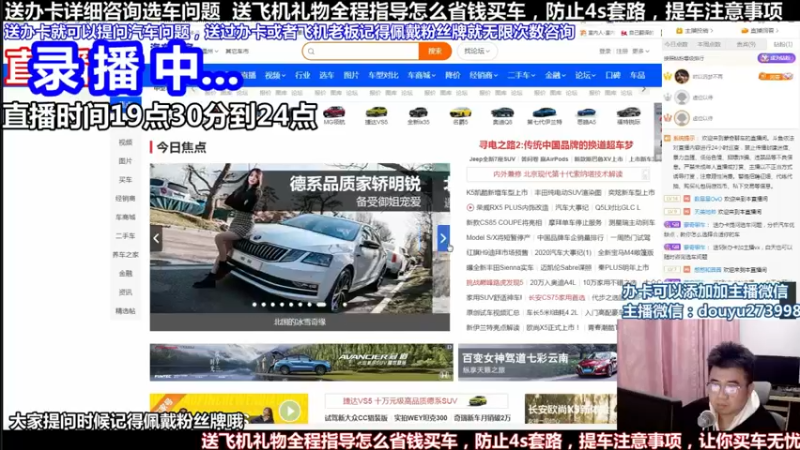Open 精选帖 in the left sidebar

click(x=125, y=311)
